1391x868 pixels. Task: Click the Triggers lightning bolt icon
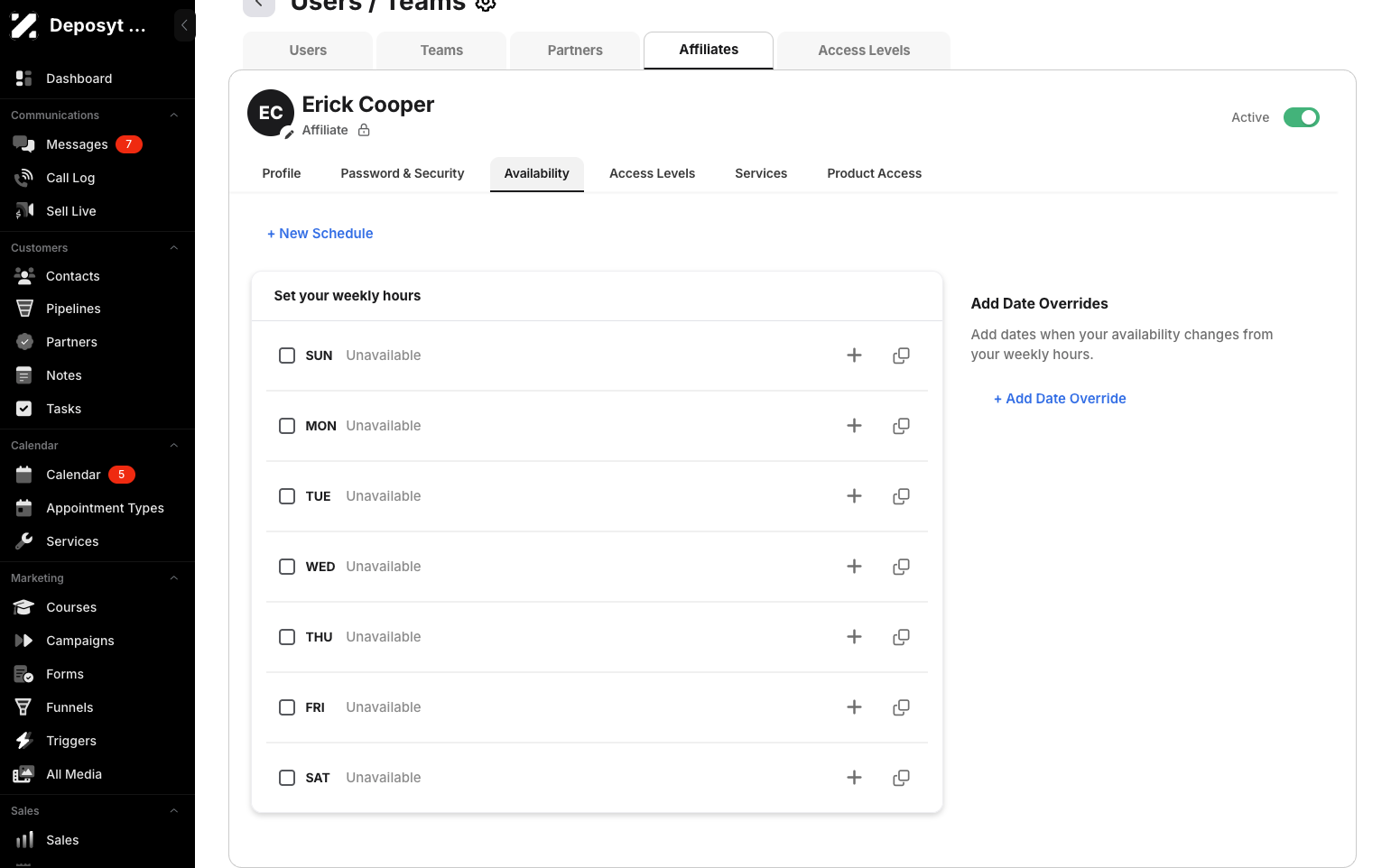click(24, 741)
